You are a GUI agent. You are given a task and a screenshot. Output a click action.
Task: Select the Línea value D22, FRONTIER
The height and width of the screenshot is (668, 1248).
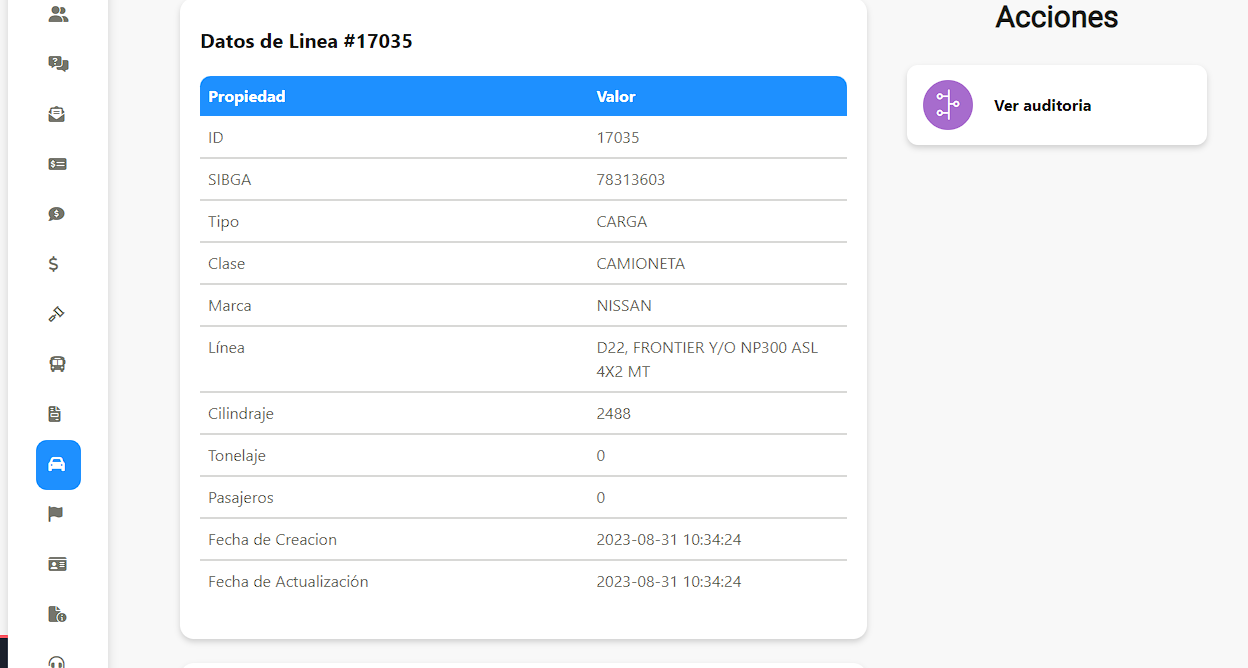(707, 360)
